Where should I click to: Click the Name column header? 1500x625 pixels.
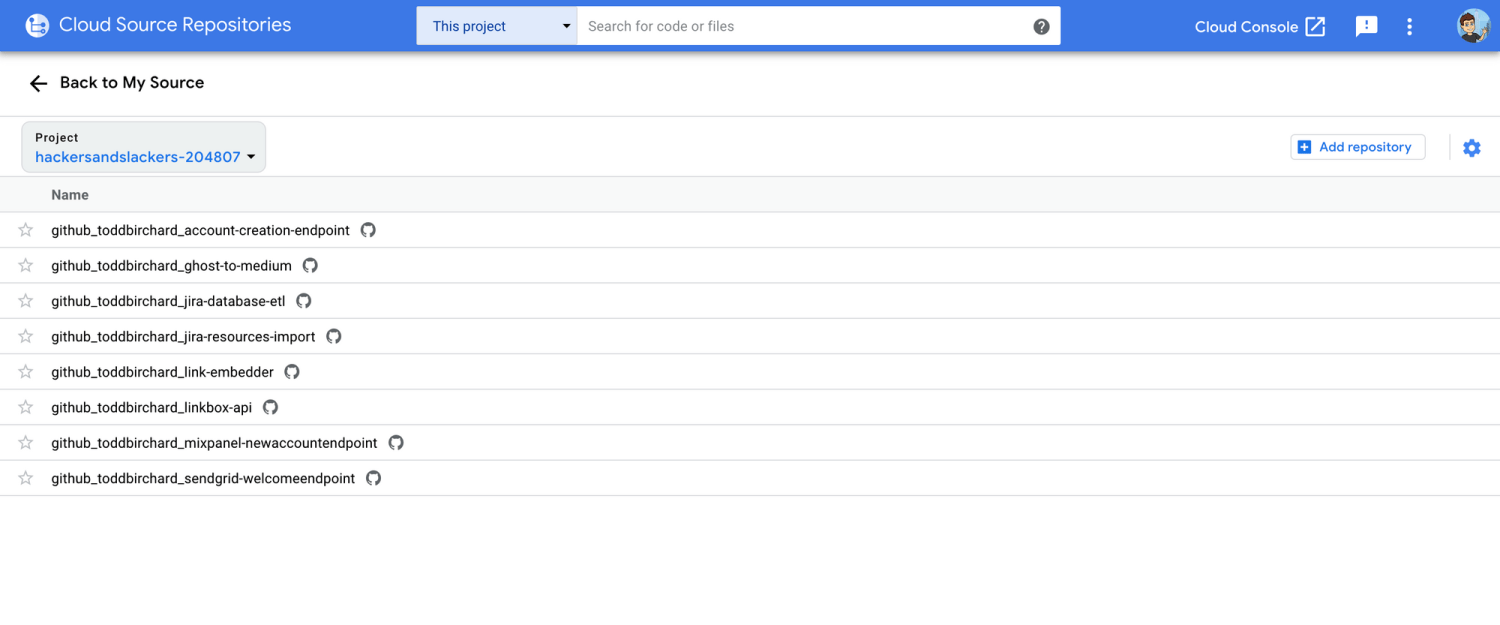[x=70, y=195]
